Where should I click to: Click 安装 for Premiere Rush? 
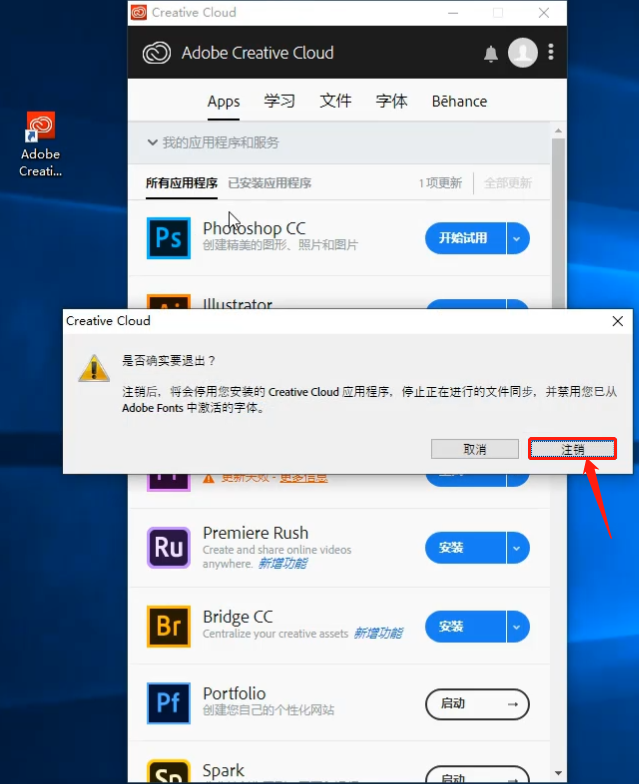[x=465, y=548]
